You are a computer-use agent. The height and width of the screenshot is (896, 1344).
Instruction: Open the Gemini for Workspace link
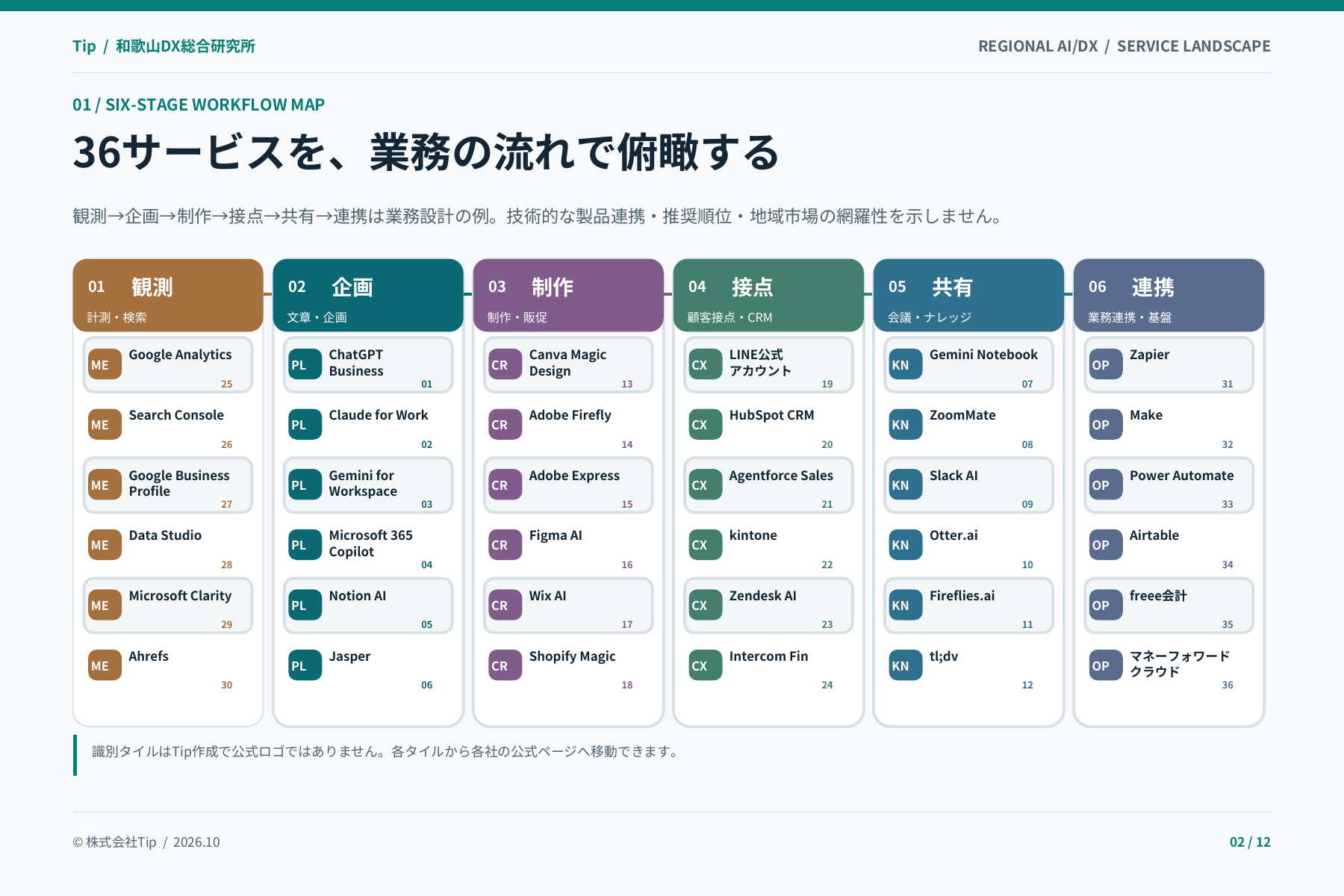(x=363, y=483)
